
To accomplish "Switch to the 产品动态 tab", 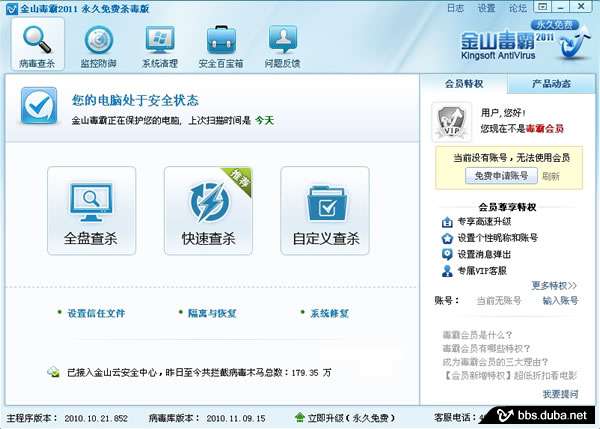I will 551,84.
